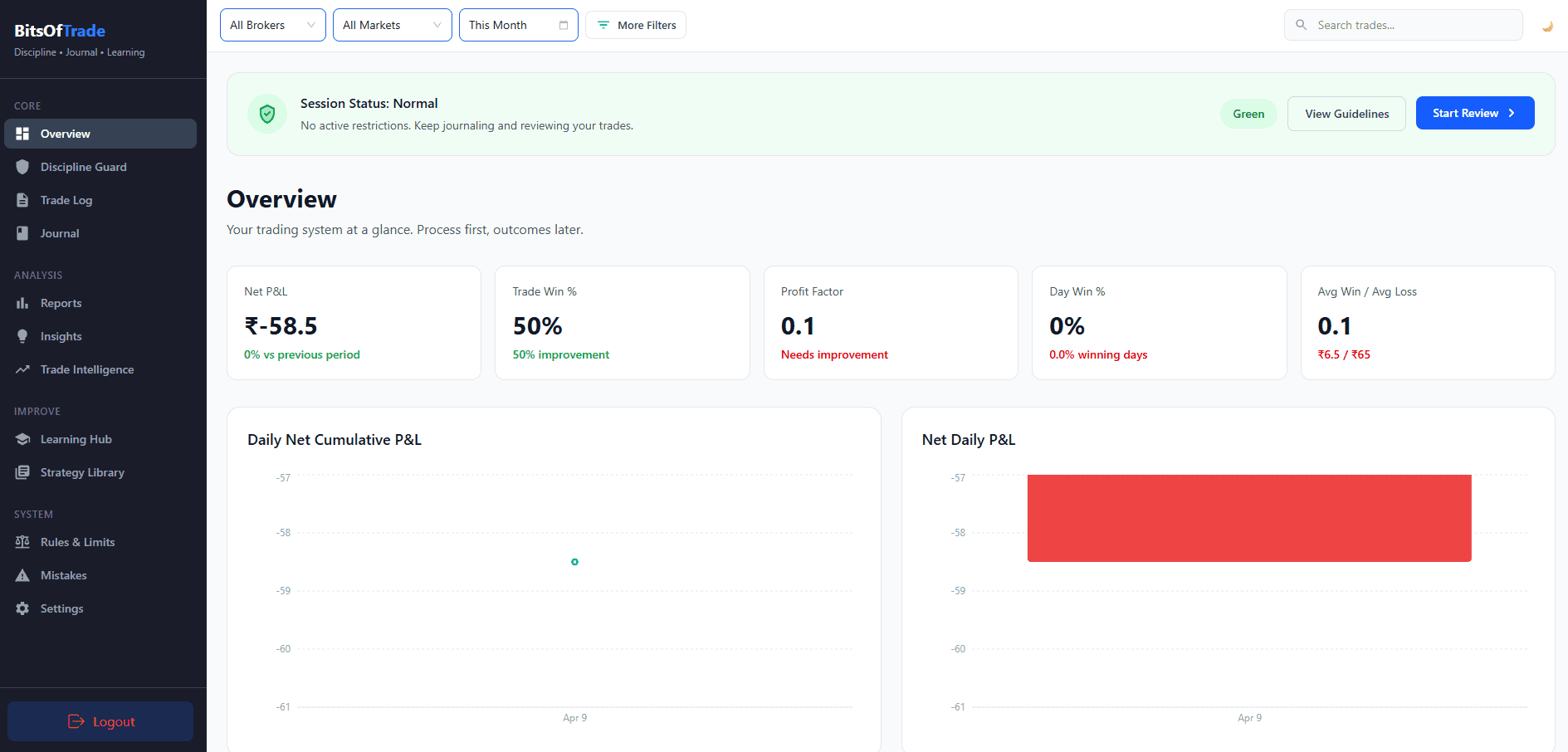Click the '₹6.5 / ₹65' text
The width and height of the screenshot is (1568, 752).
1344,354
